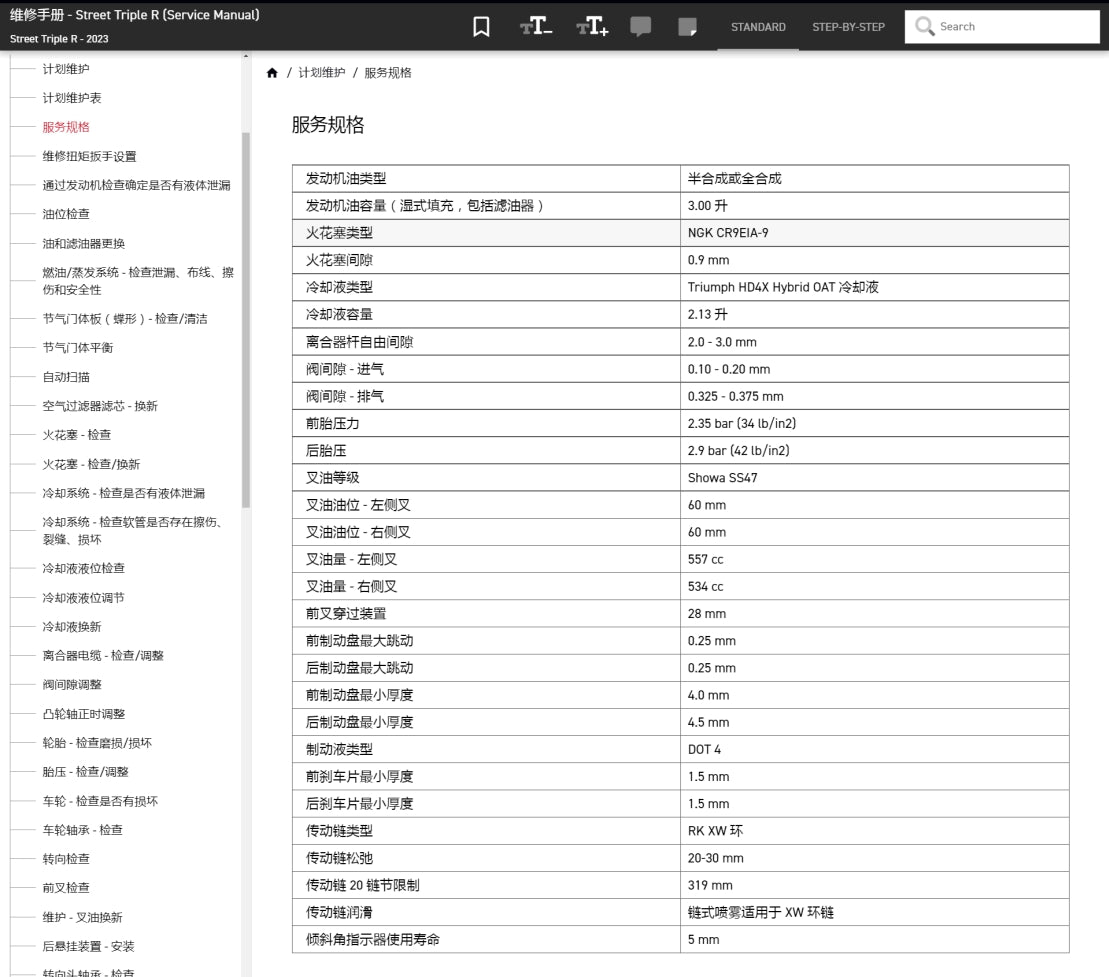Open the notes page icon in the toolbar
The height and width of the screenshot is (977, 1109).
(689, 26)
